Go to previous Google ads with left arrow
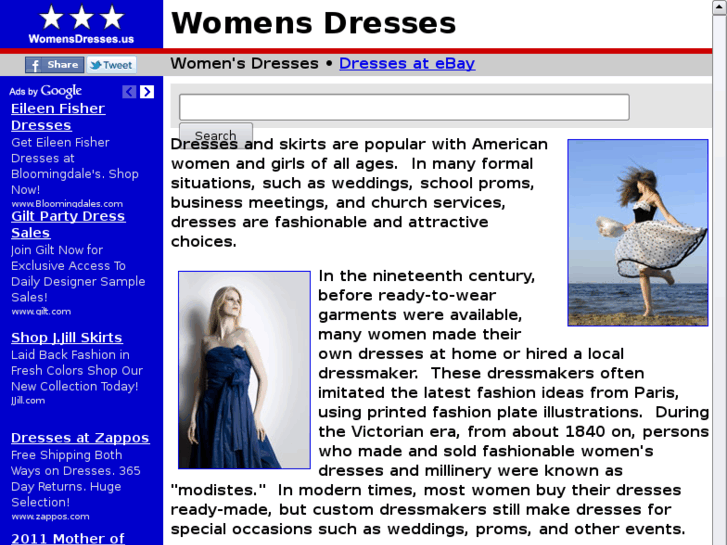The width and height of the screenshot is (727, 545). pos(129,92)
